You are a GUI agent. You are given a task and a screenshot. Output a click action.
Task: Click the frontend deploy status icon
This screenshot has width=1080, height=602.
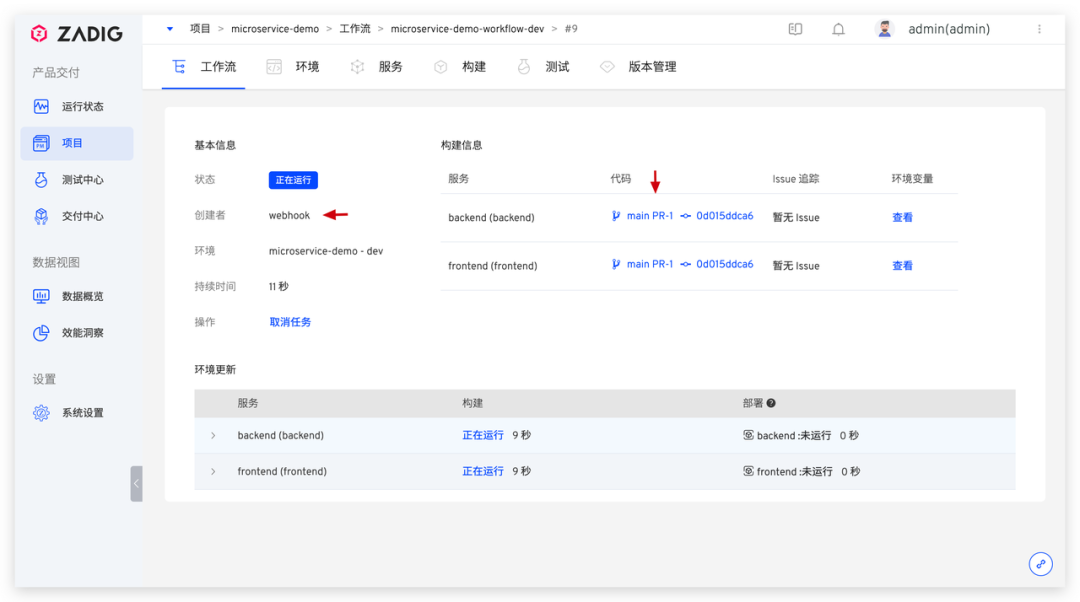pyautogui.click(x=748, y=472)
